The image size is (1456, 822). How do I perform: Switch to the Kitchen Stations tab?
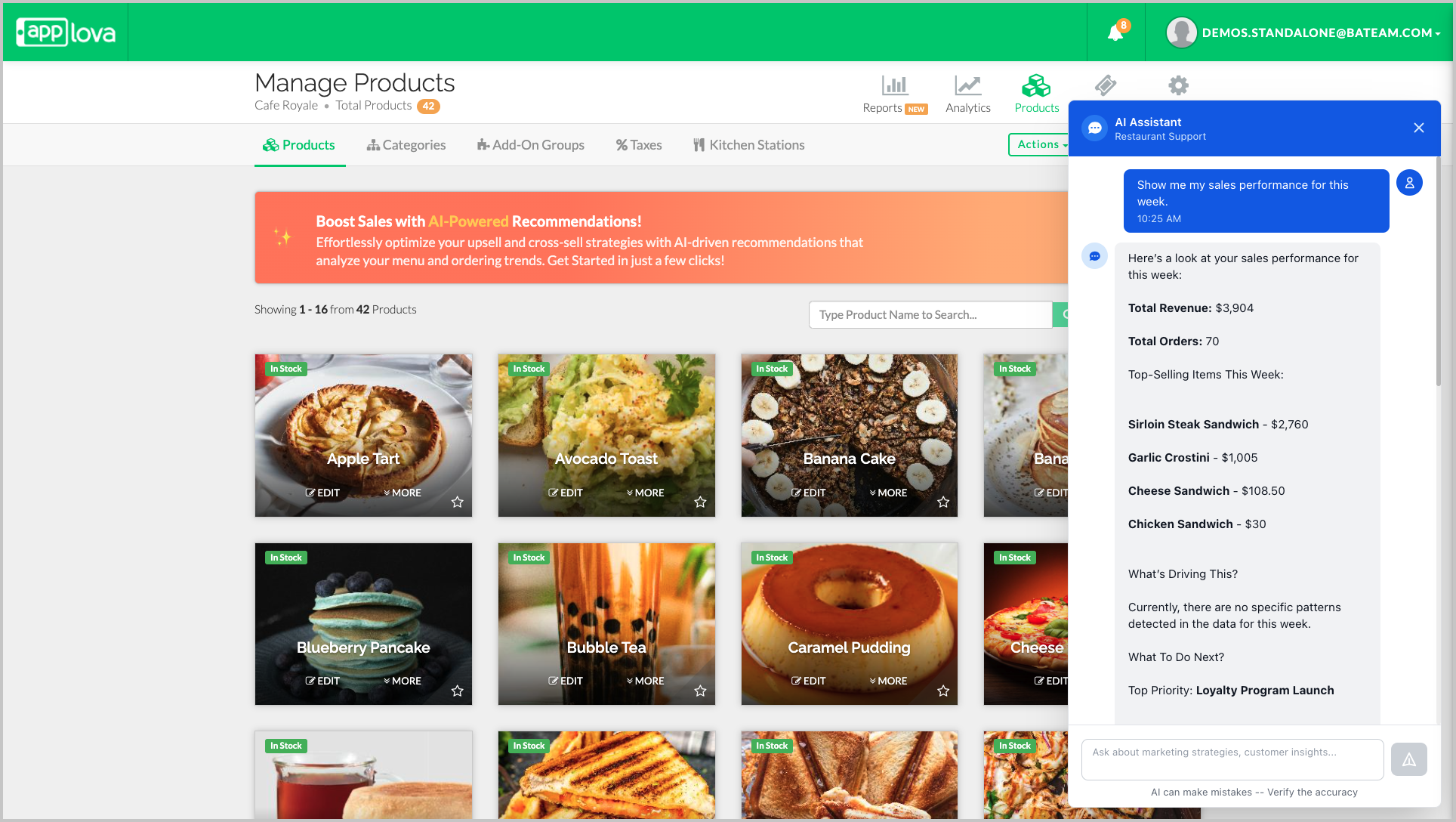point(748,145)
